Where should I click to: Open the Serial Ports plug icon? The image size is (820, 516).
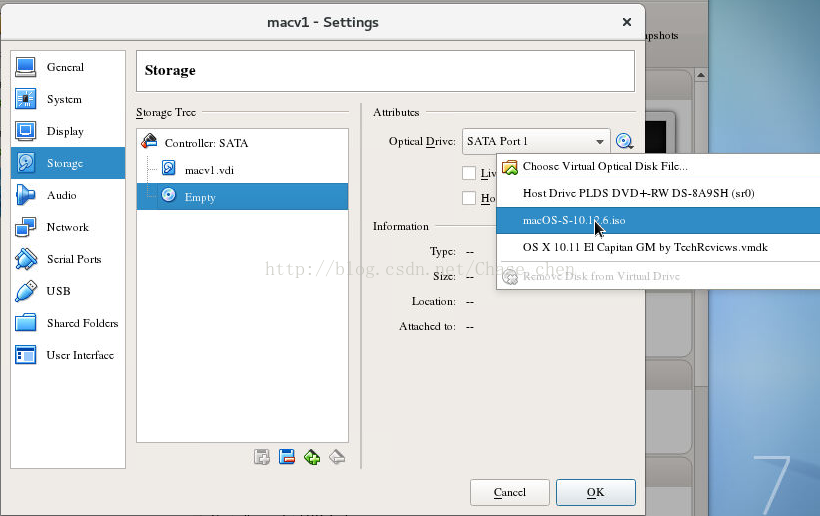point(26,259)
